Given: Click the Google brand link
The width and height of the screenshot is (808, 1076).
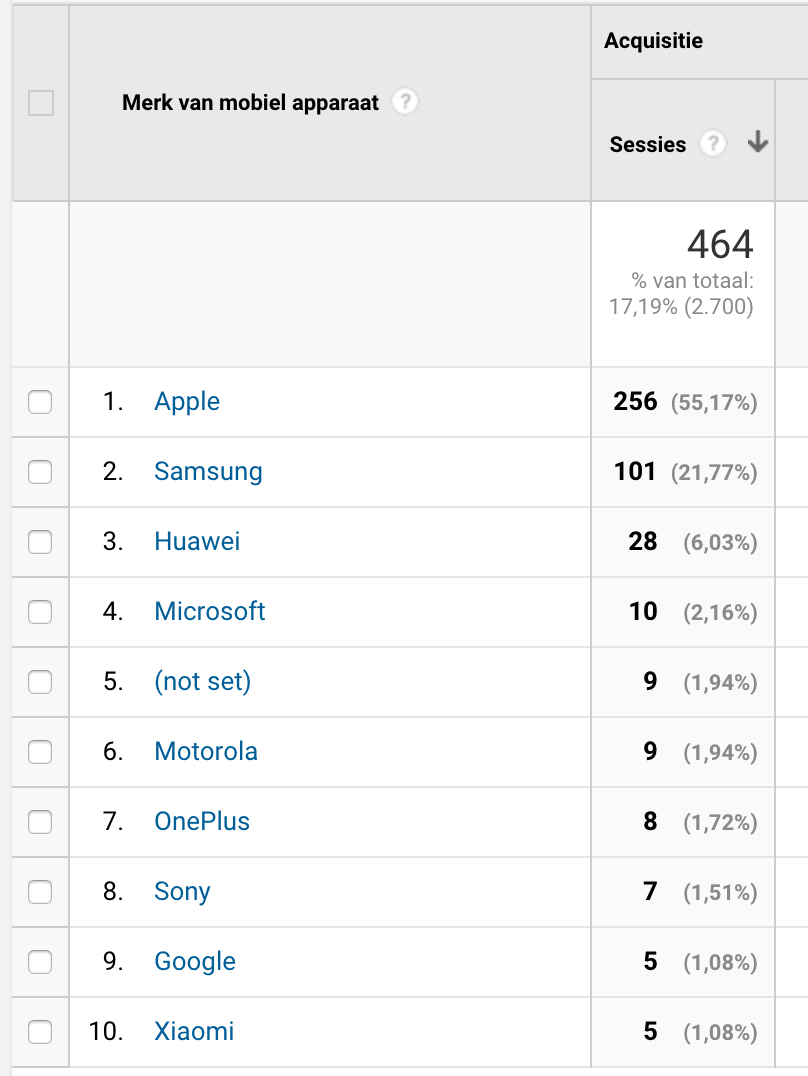Looking at the screenshot, I should tap(195, 962).
